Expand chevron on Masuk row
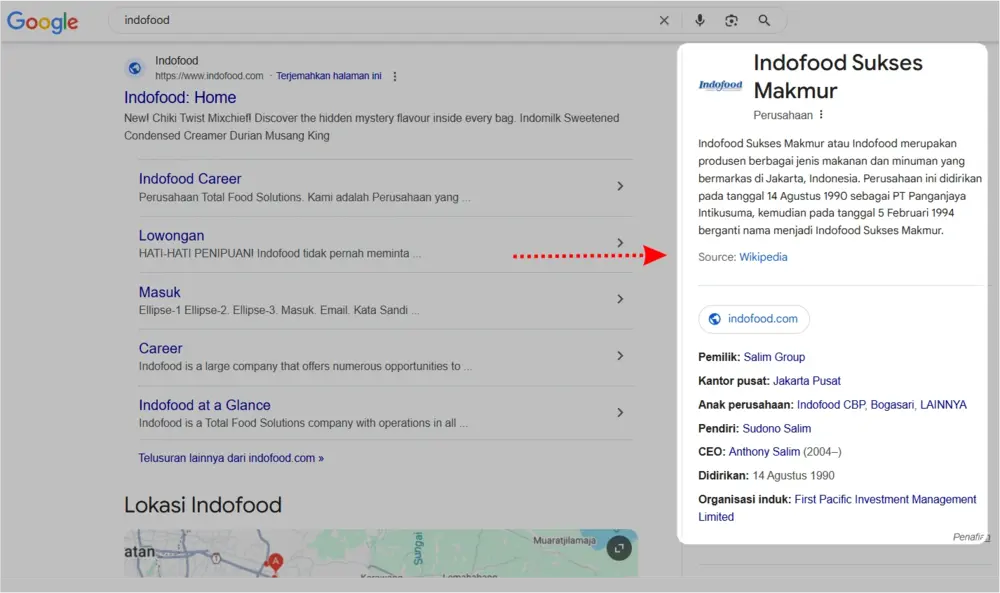 click(620, 299)
